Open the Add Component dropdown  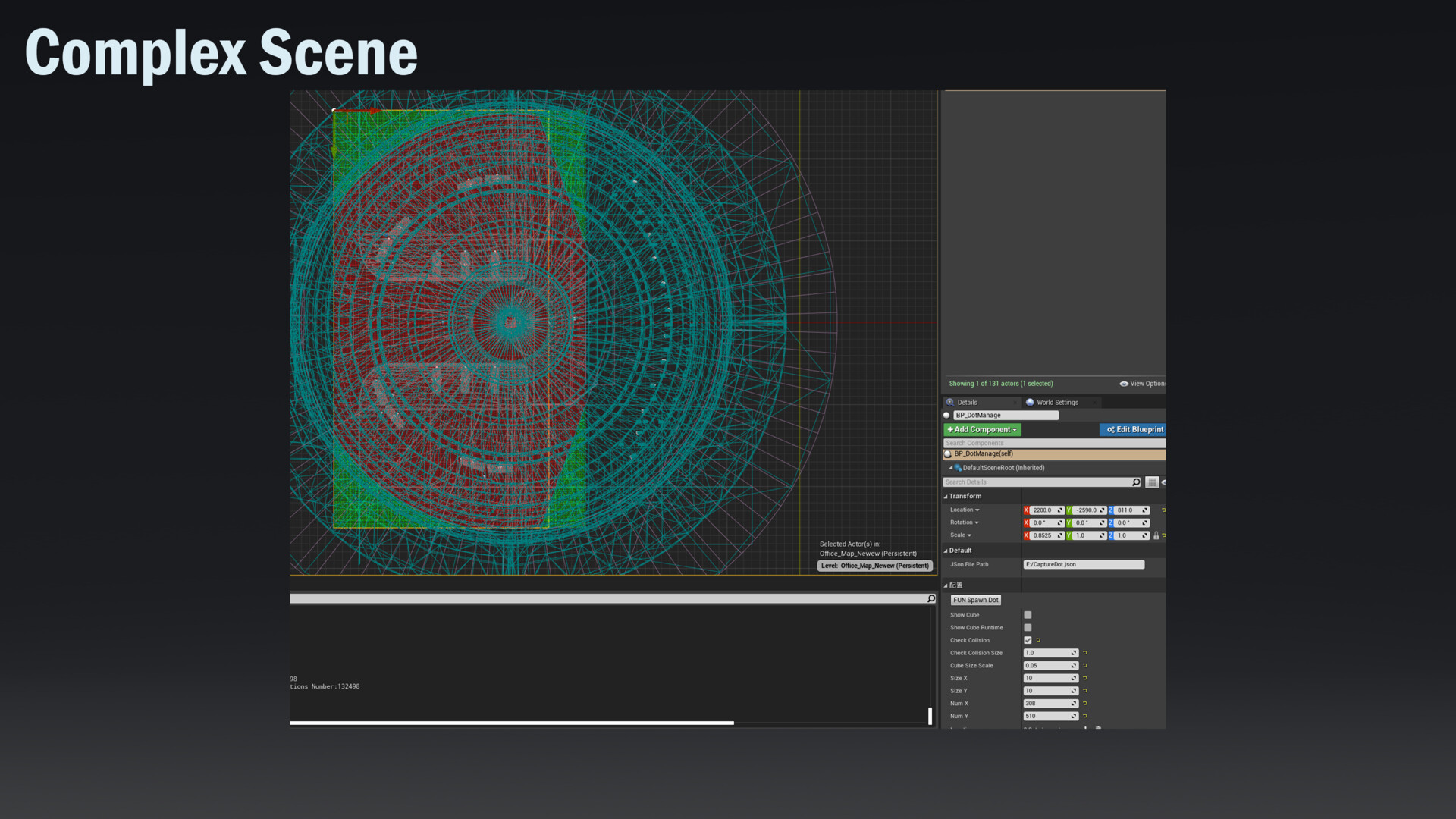click(982, 430)
